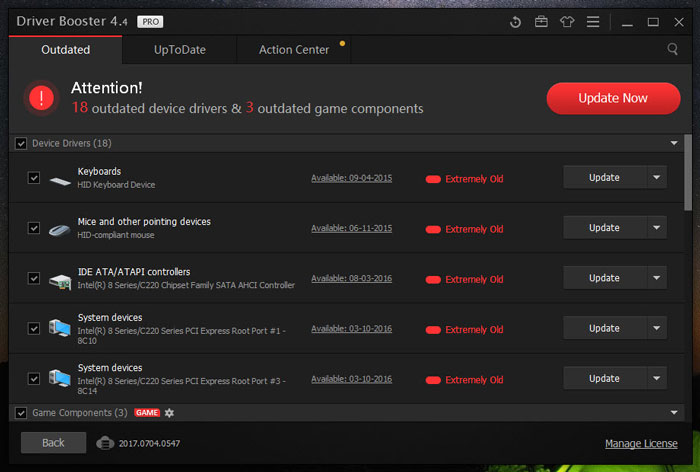Switch to the UpToDate tab

click(180, 50)
